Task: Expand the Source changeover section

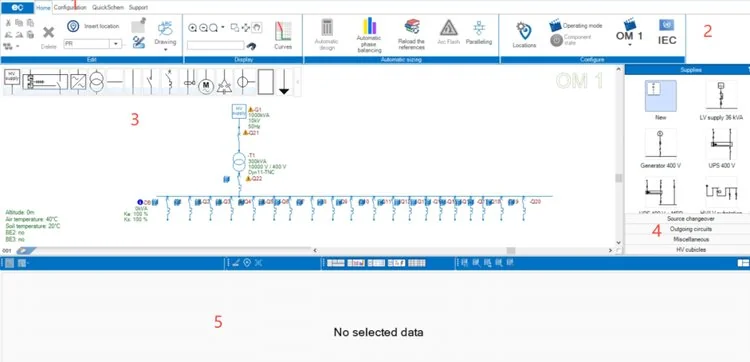Action: 691,219
